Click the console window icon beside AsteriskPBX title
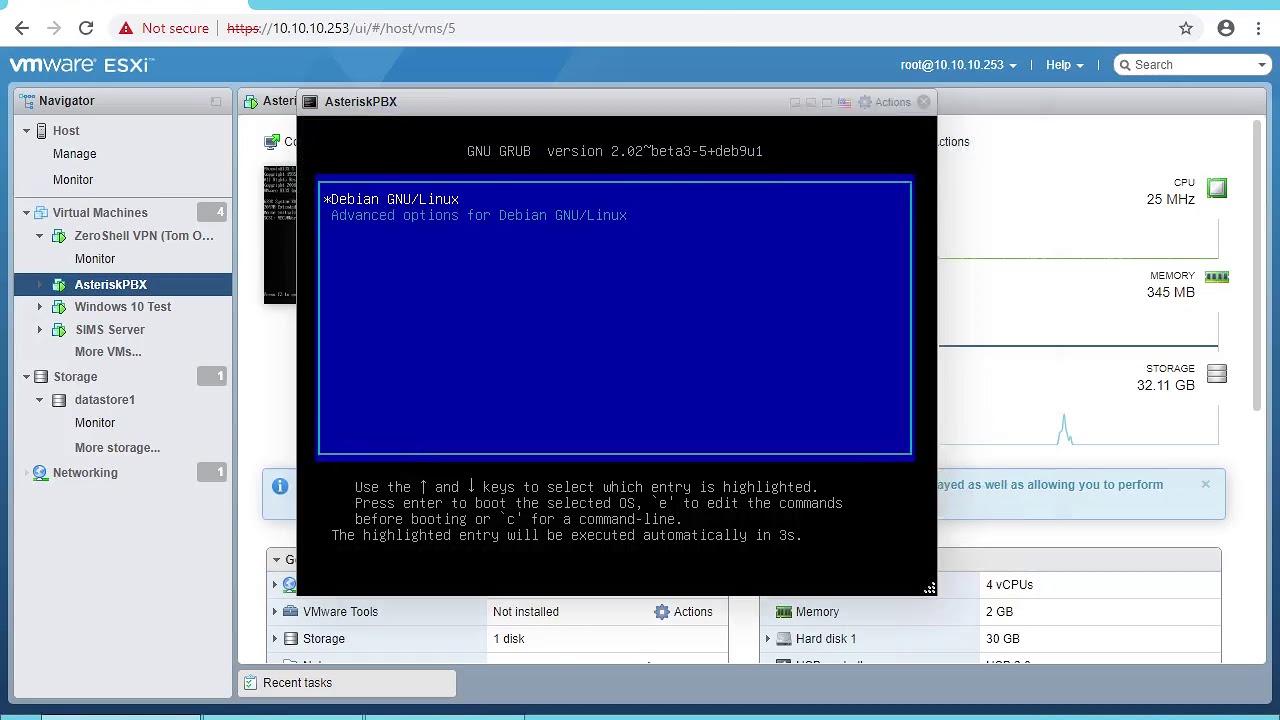 [x=310, y=102]
